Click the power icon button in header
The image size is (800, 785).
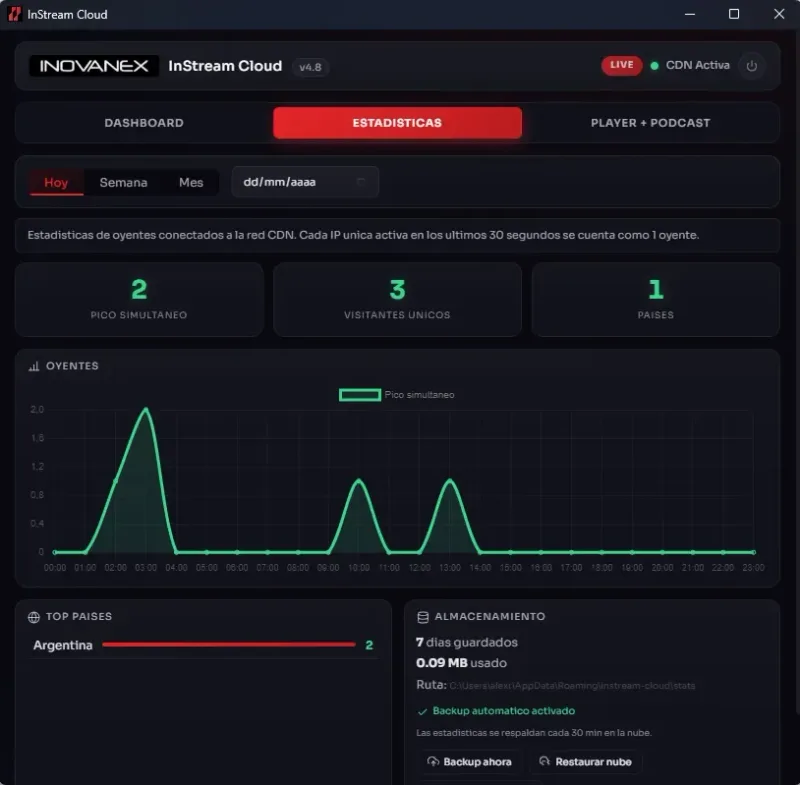tap(752, 66)
